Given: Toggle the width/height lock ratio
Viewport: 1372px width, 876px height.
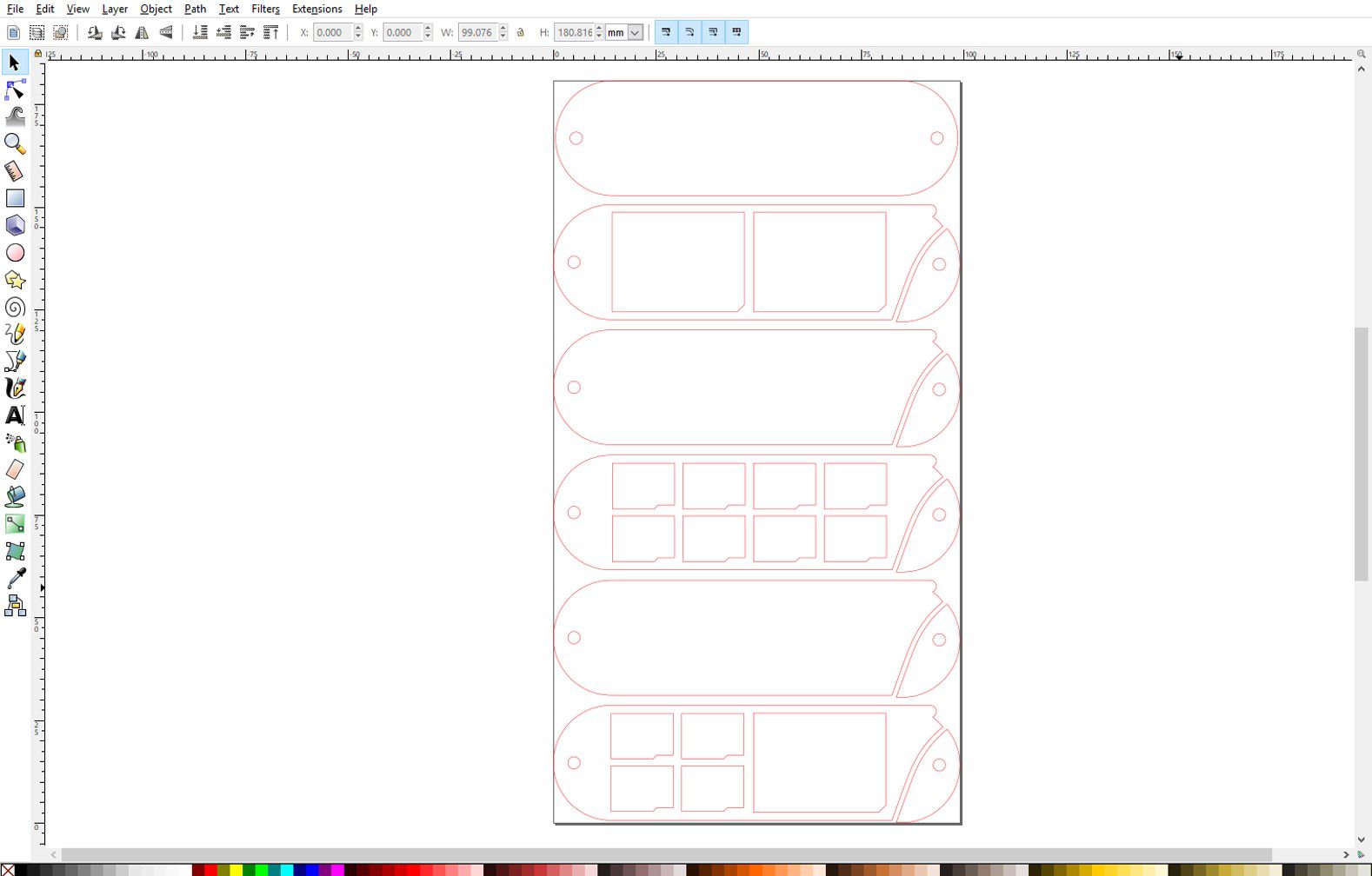Looking at the screenshot, I should tap(521, 33).
